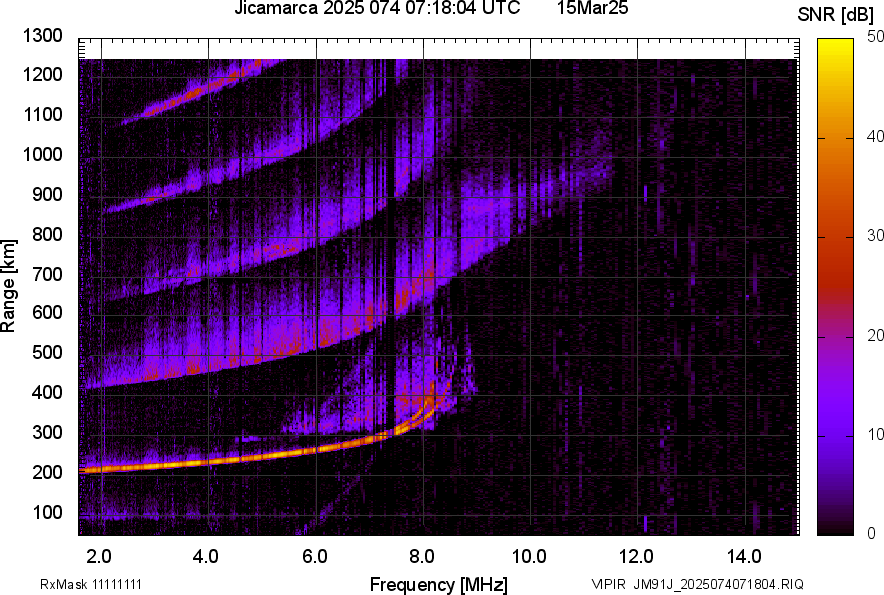Click the range tick label "1300"
This screenshot has width=884, height=595.
point(43,36)
